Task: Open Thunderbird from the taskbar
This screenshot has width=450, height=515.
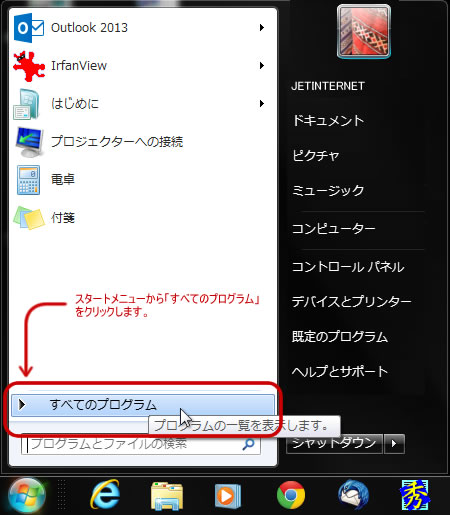Action: (x=353, y=495)
